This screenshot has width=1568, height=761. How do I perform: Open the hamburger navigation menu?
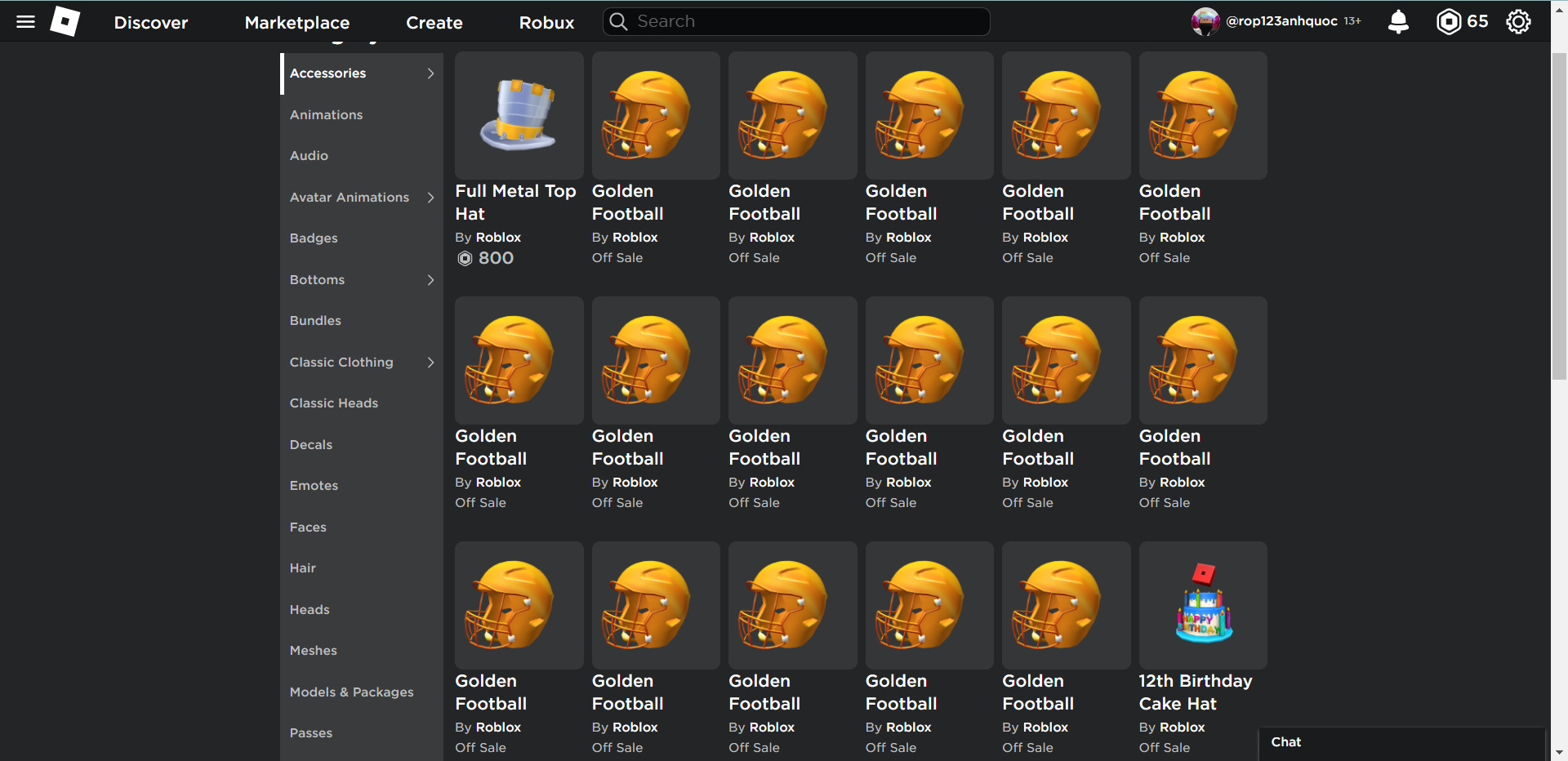click(25, 22)
